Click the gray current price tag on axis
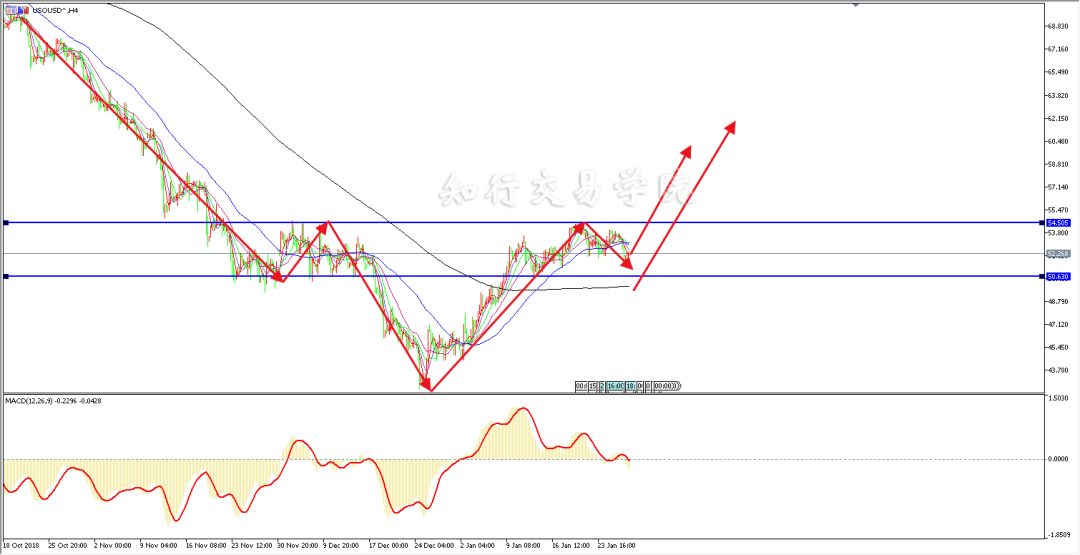This screenshot has width=1080, height=555. (x=1057, y=254)
